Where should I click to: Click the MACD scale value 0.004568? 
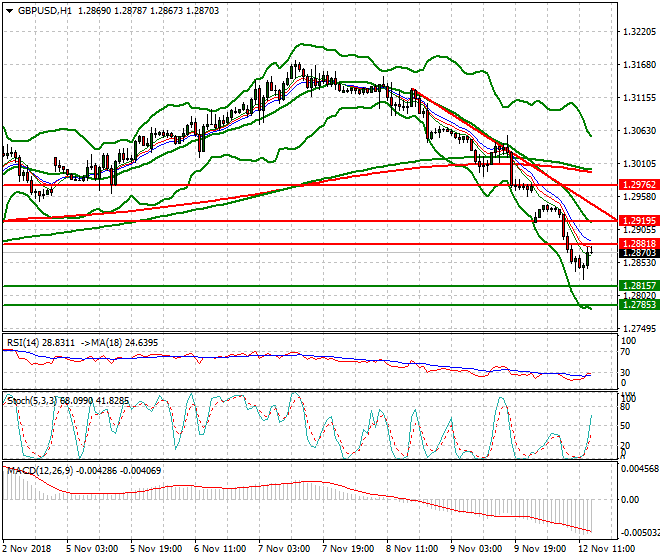(640, 469)
